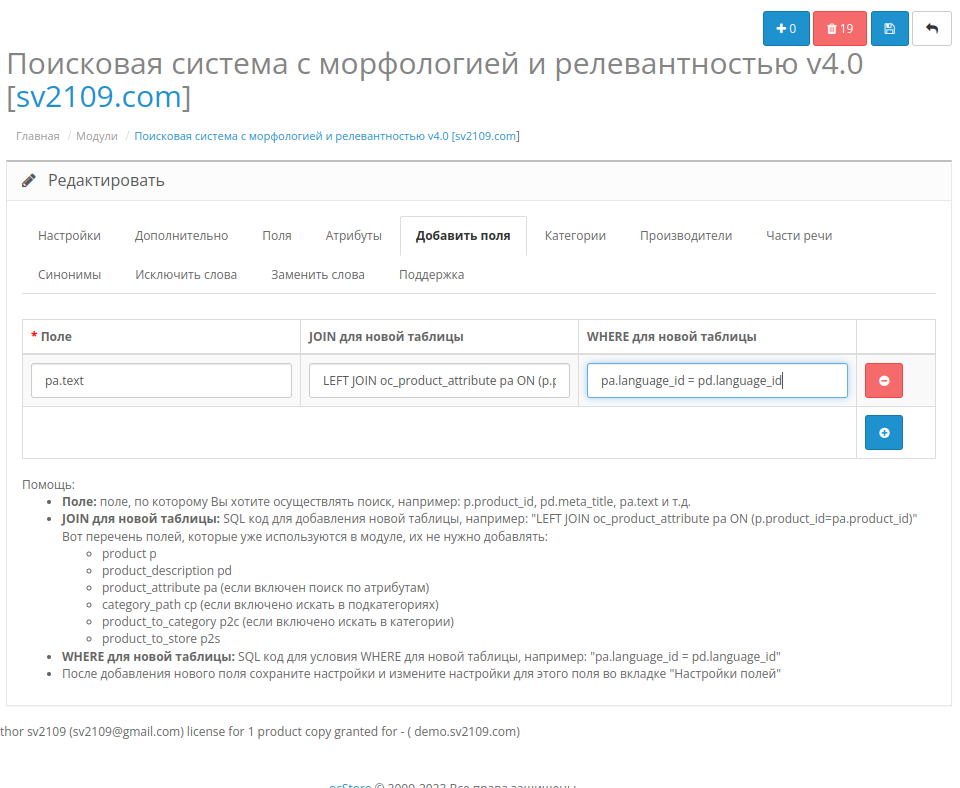Click the JOIN для новой таблицы input
The image size is (960, 788).
click(439, 381)
